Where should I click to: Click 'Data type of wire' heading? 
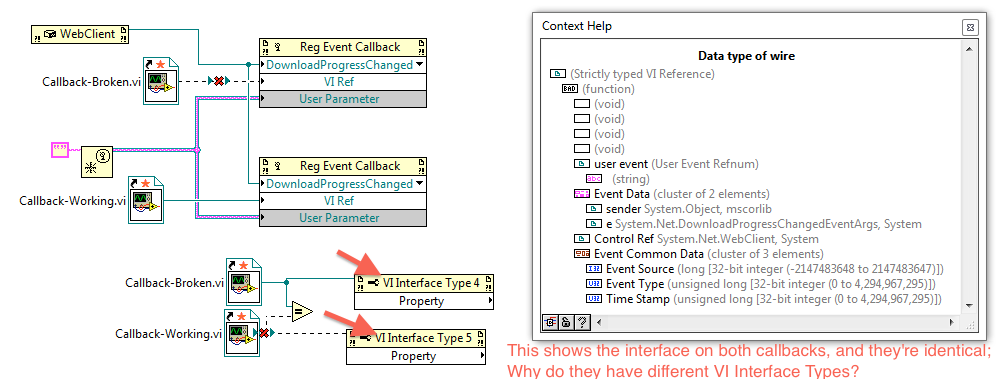click(x=746, y=56)
